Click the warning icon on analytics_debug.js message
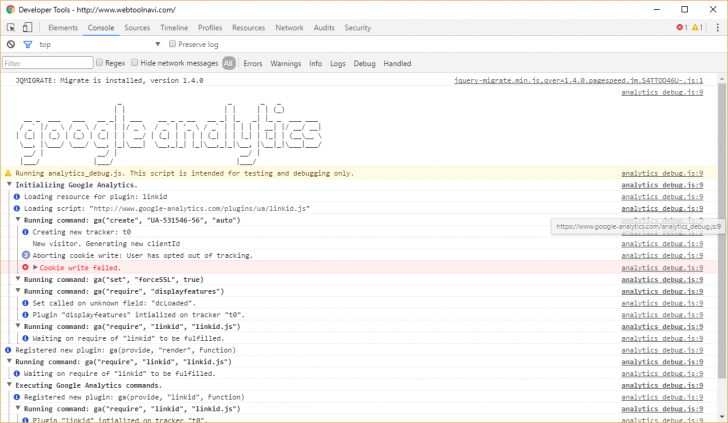The height and width of the screenshot is (423, 728). pyautogui.click(x=8, y=173)
